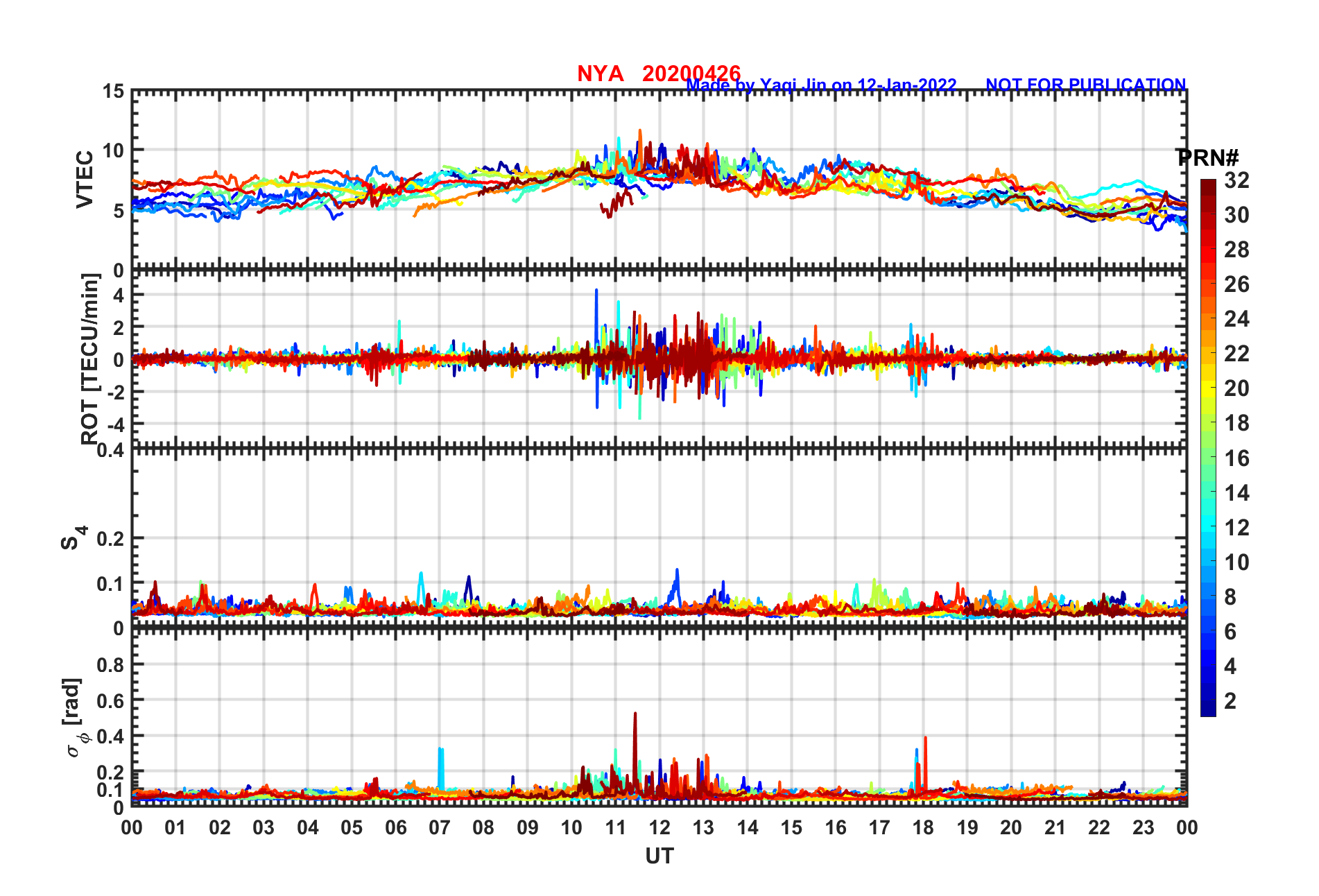The image size is (1319, 896).
Task: Click the UT x-axis label
Action: (659, 856)
